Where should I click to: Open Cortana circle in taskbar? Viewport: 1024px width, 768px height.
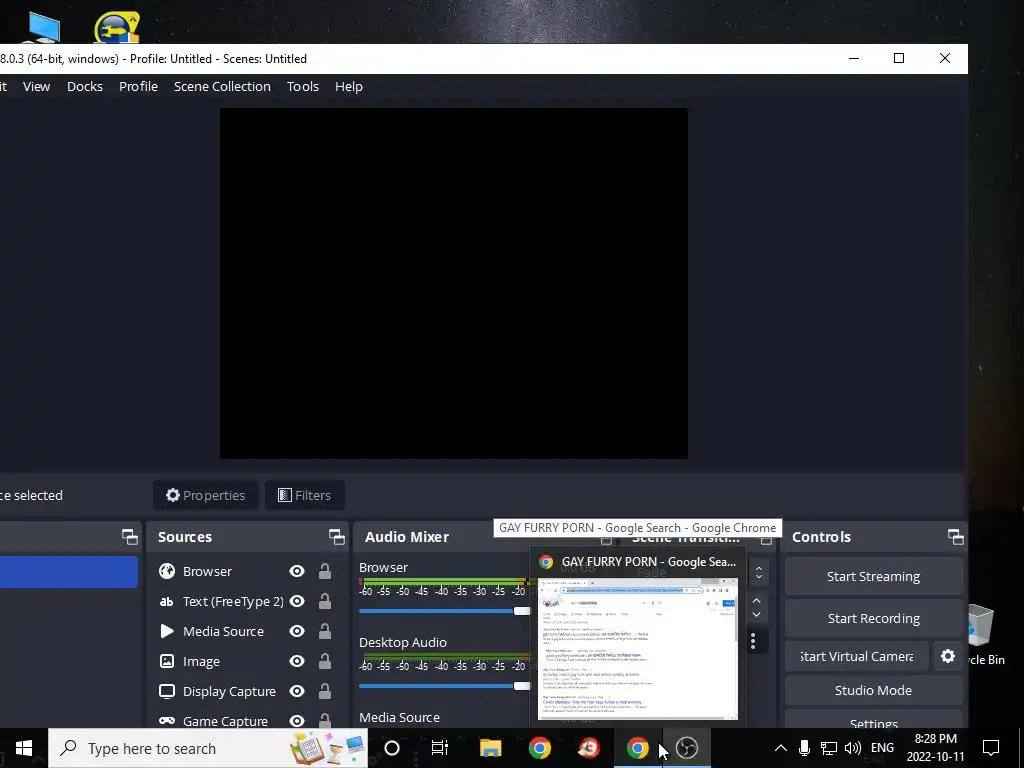point(392,748)
